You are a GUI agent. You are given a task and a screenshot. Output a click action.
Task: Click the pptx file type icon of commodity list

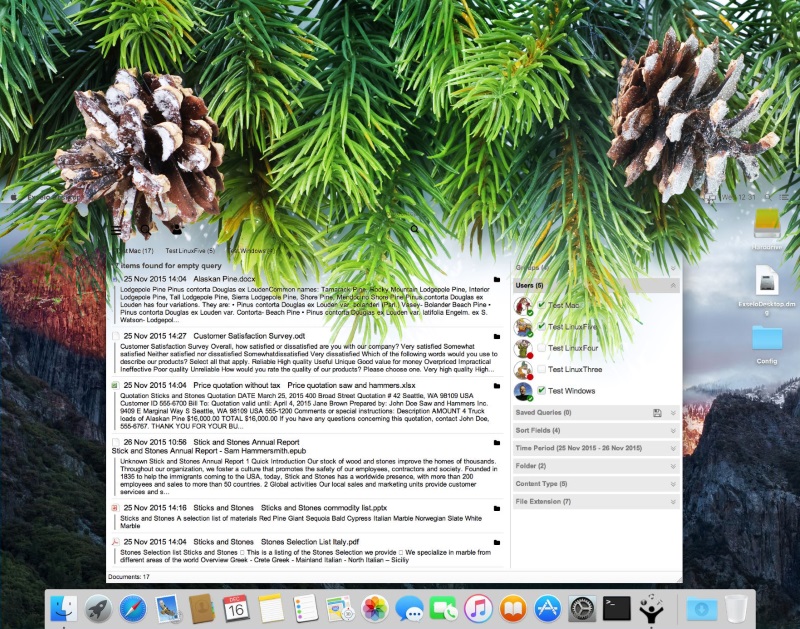(x=115, y=508)
